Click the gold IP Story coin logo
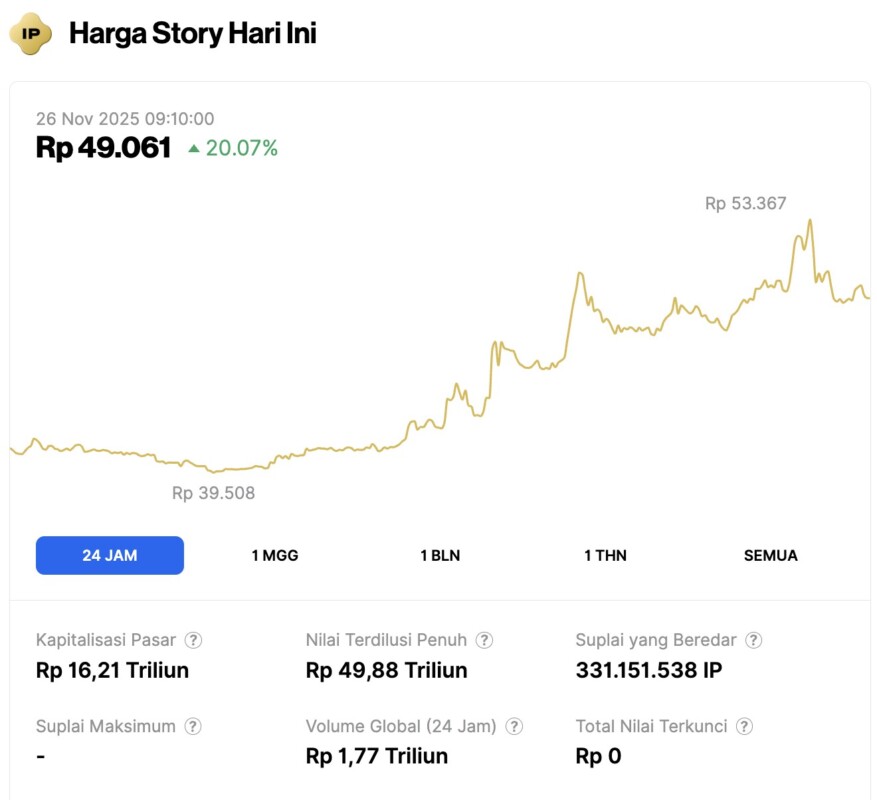The width and height of the screenshot is (877, 800). pos(31,33)
